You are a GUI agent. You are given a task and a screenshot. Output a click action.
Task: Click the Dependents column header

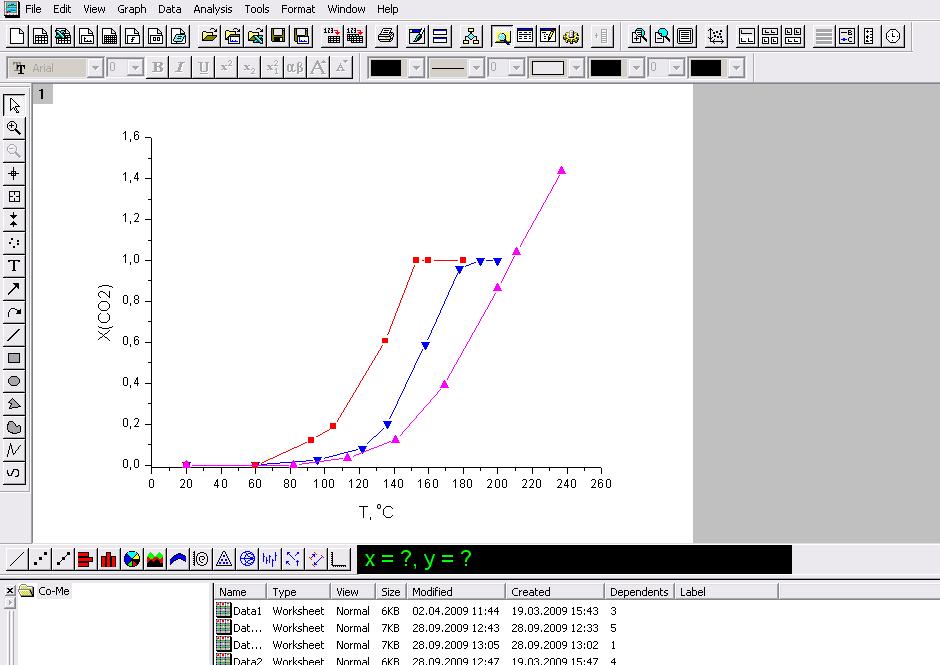(638, 592)
